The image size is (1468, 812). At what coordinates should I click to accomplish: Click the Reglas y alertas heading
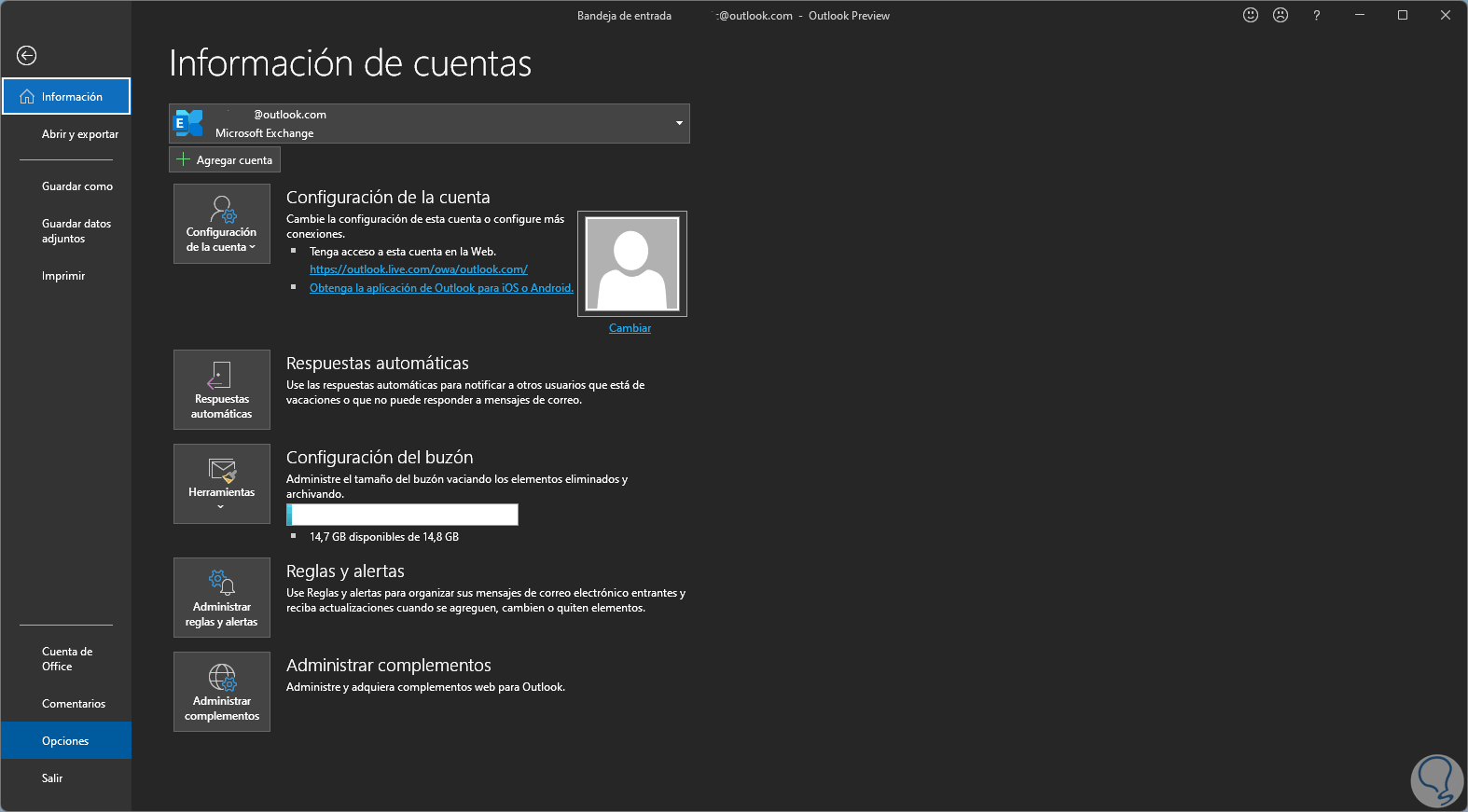[345, 571]
